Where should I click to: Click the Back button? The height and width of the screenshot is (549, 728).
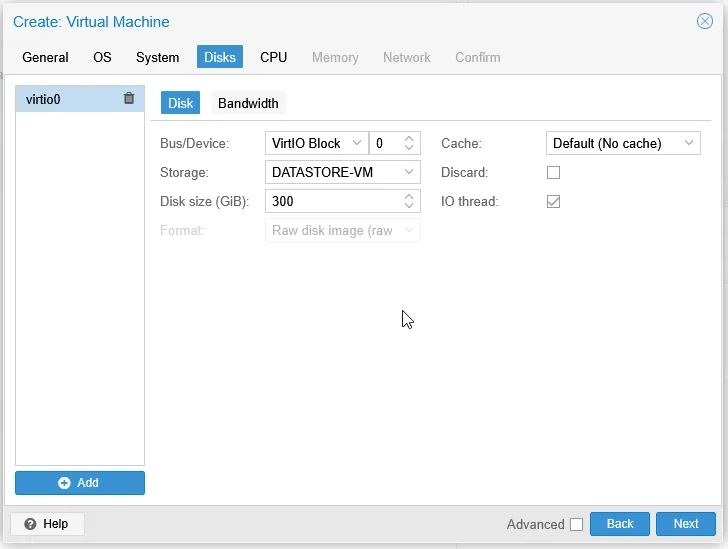pos(620,524)
